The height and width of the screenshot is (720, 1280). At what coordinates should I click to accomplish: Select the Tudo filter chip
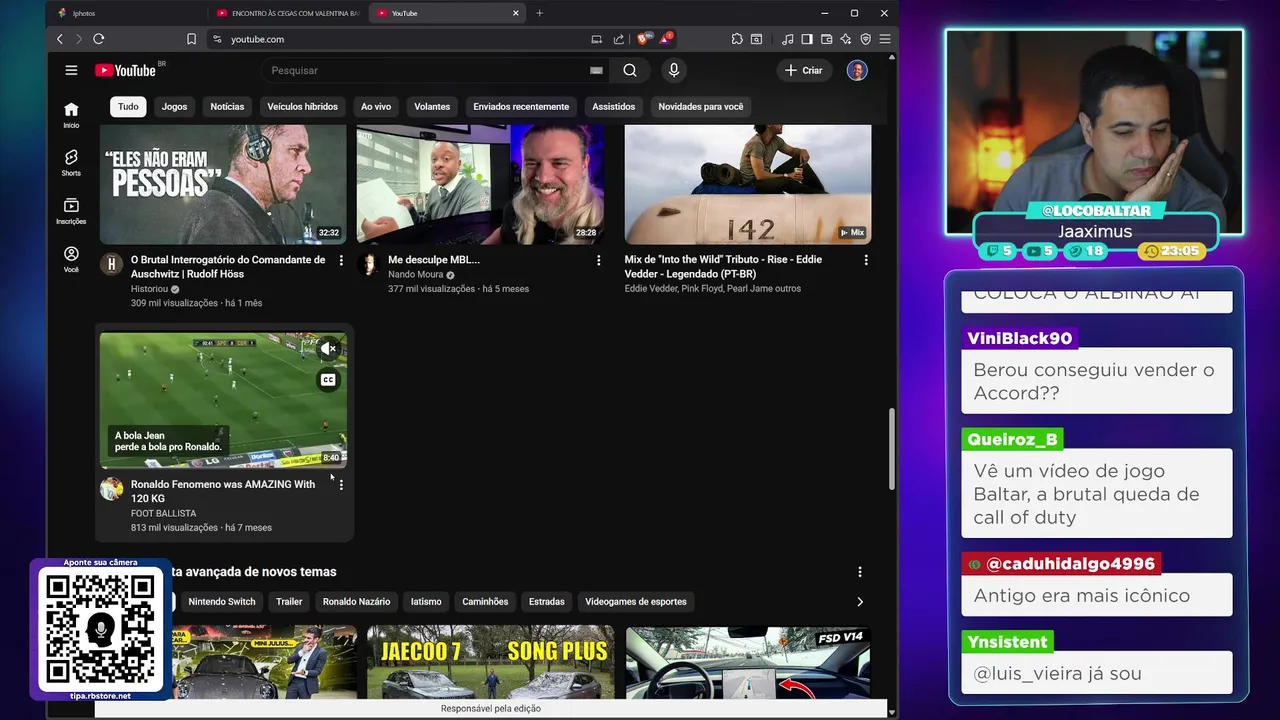point(128,107)
